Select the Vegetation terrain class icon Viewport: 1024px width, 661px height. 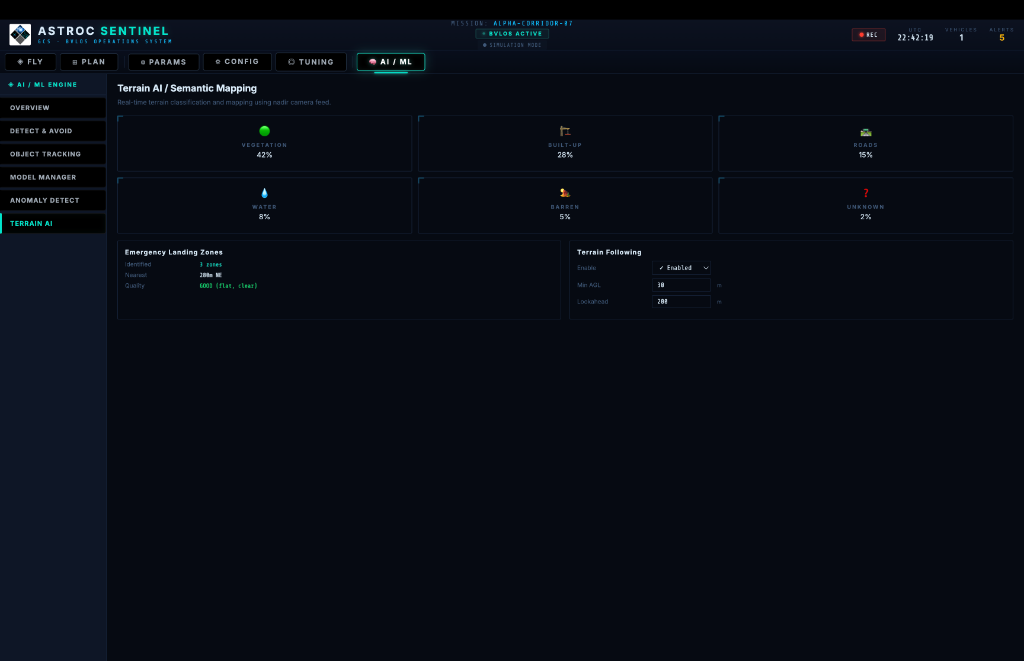coord(264,130)
